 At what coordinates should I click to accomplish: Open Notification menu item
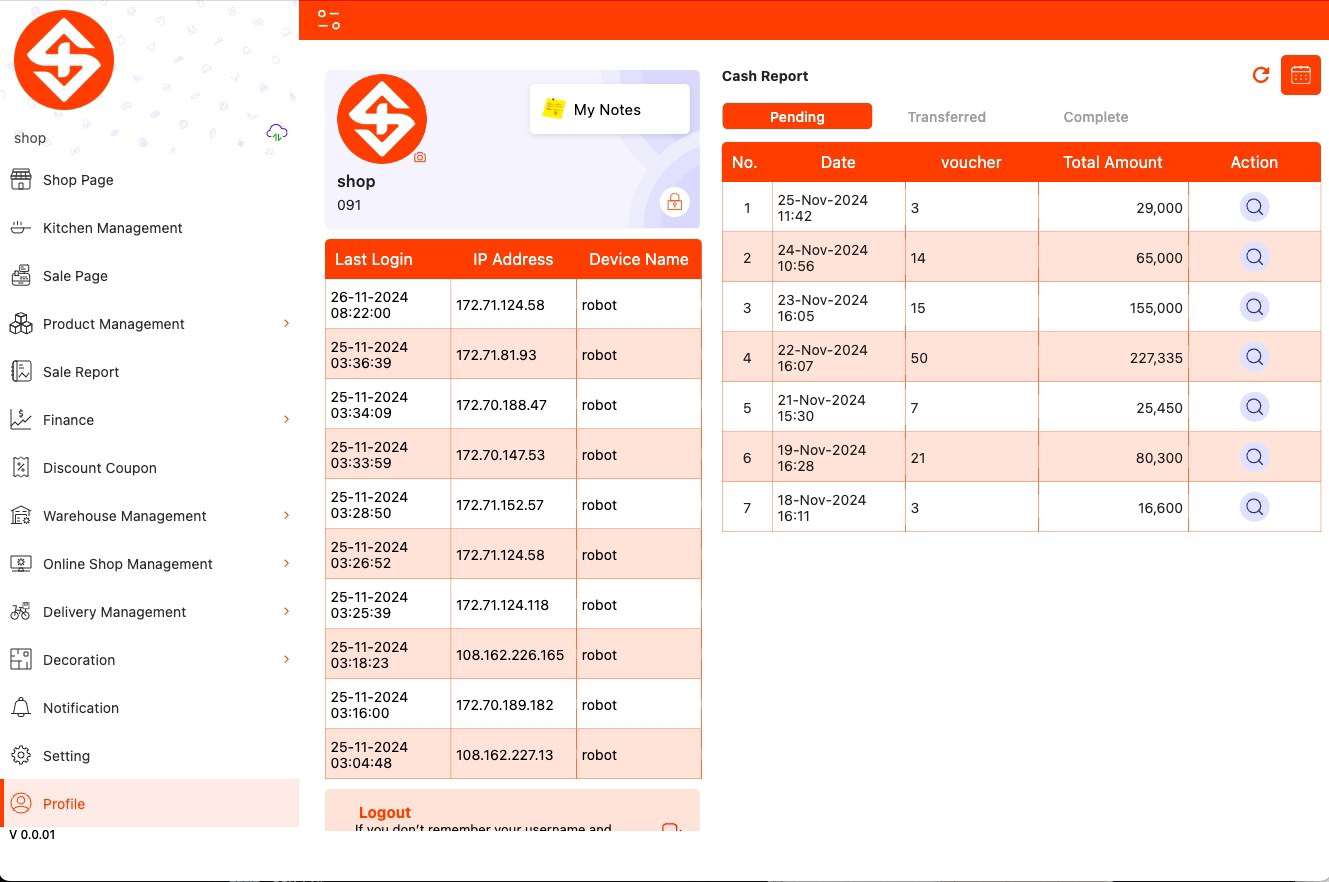[x=150, y=708]
